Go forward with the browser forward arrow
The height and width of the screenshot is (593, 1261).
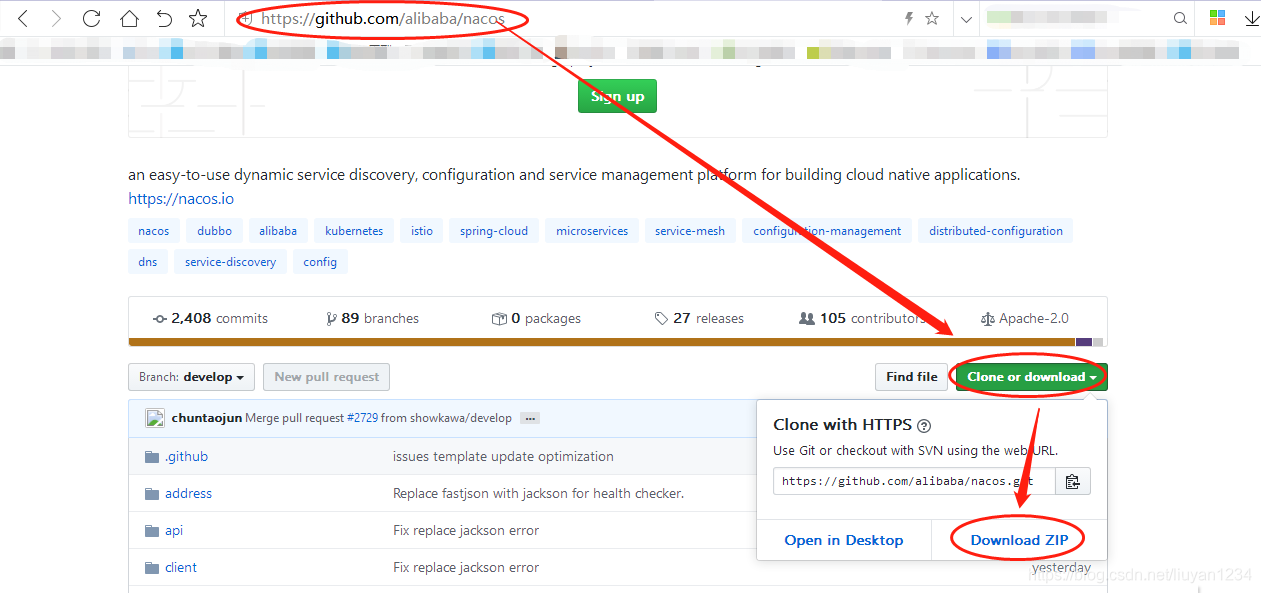click(x=56, y=18)
